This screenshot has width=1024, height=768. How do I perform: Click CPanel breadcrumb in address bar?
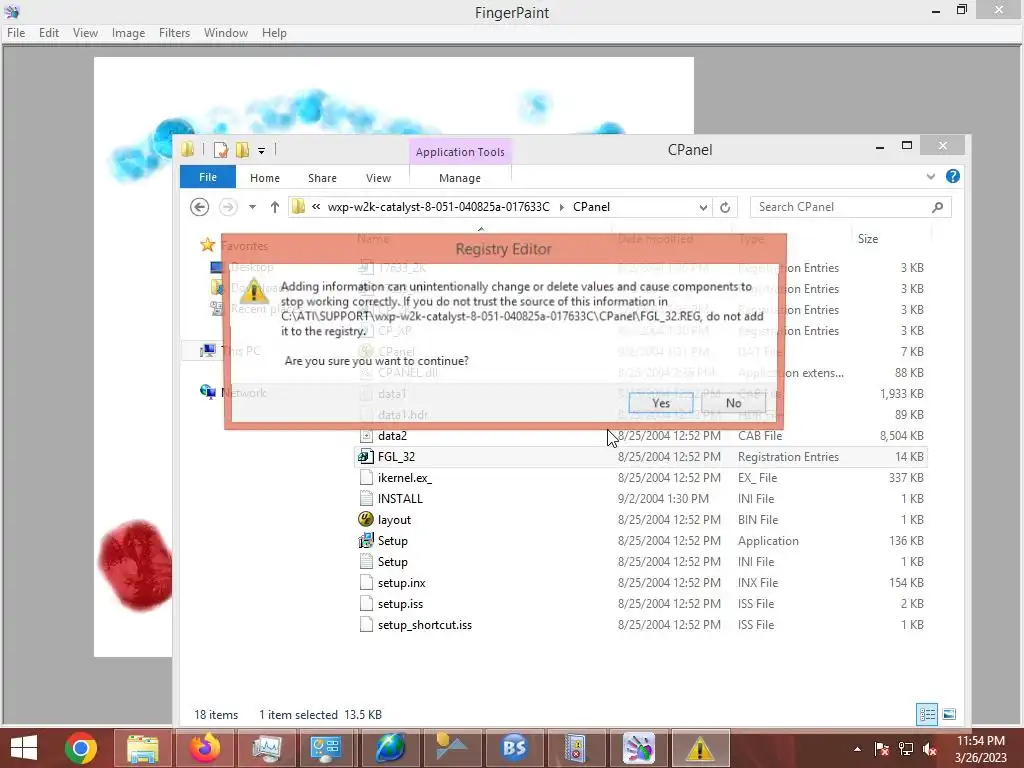pyautogui.click(x=591, y=207)
